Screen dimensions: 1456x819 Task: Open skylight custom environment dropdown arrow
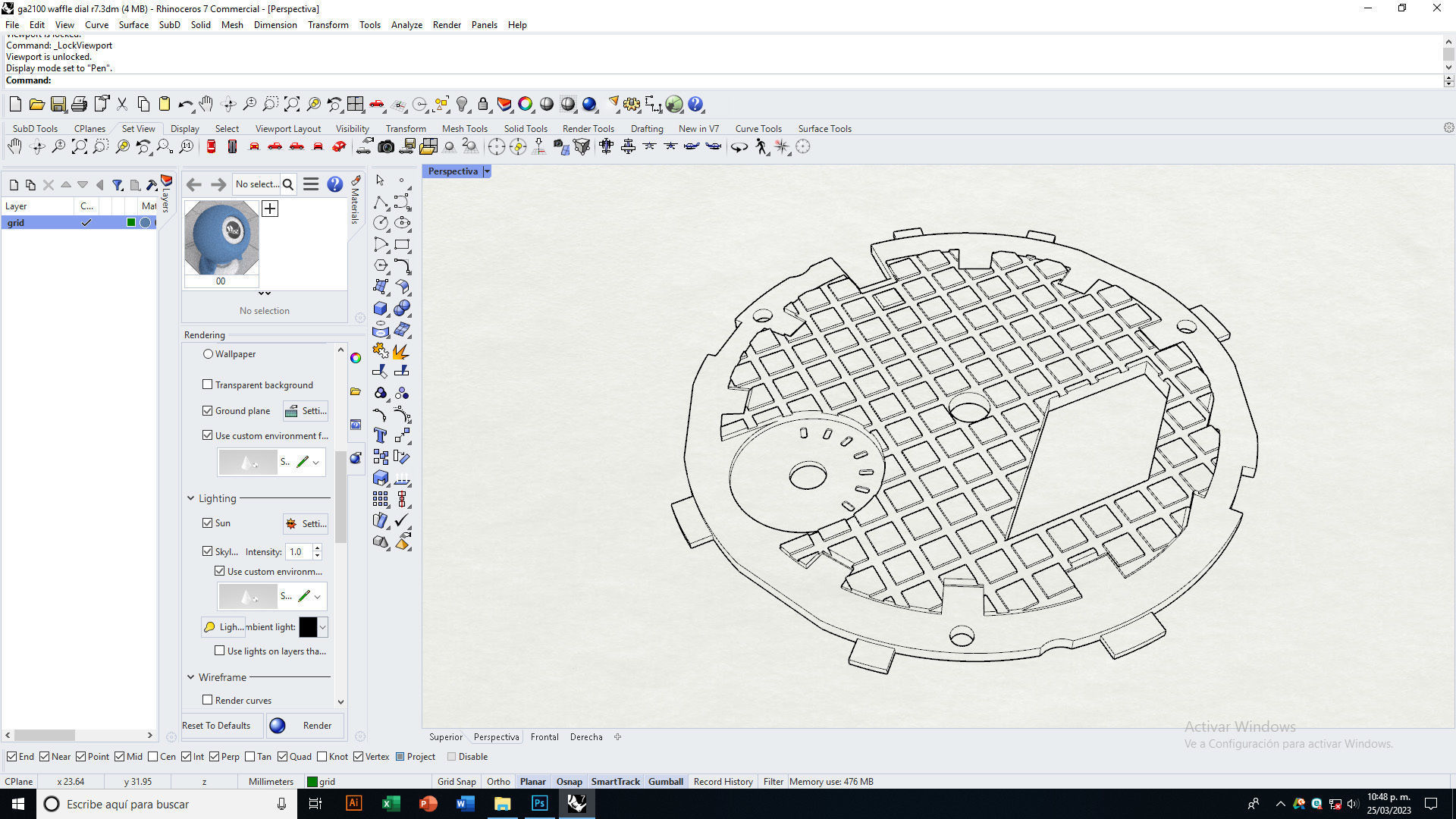318,597
